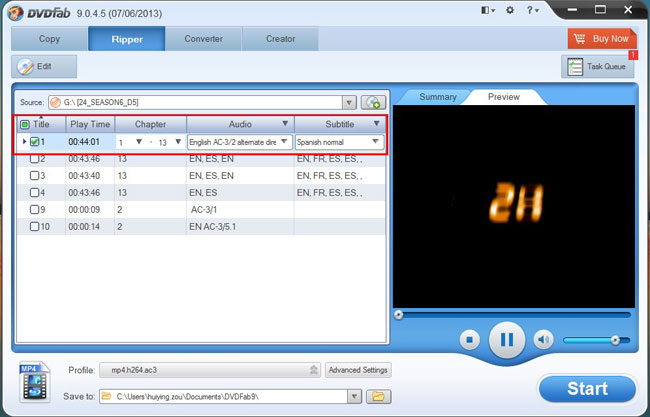Open the skin layout menu icon
Viewport: 650px width, 417px height.
(488, 10)
